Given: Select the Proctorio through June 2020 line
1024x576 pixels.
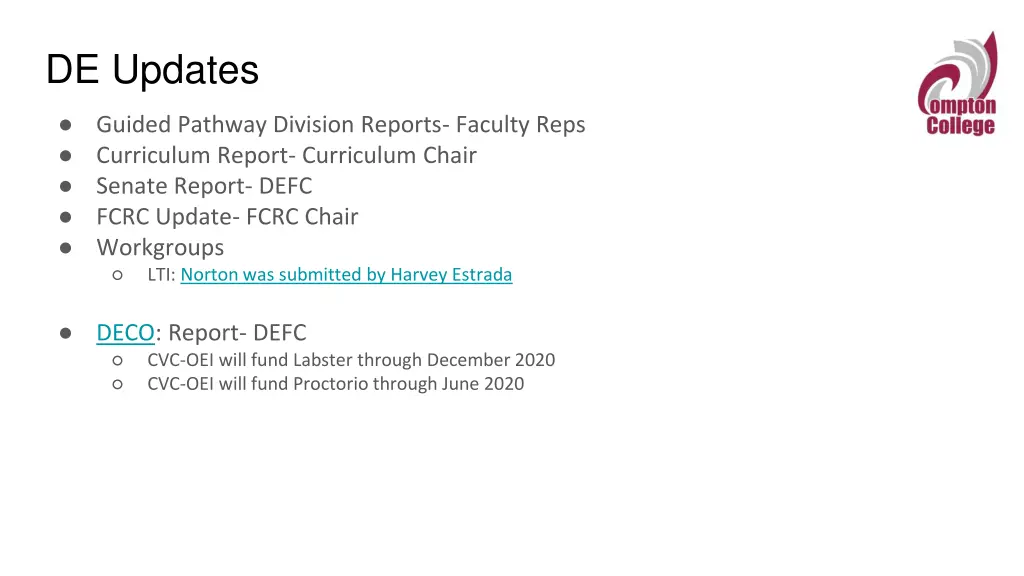Looking at the screenshot, I should coord(336,384).
